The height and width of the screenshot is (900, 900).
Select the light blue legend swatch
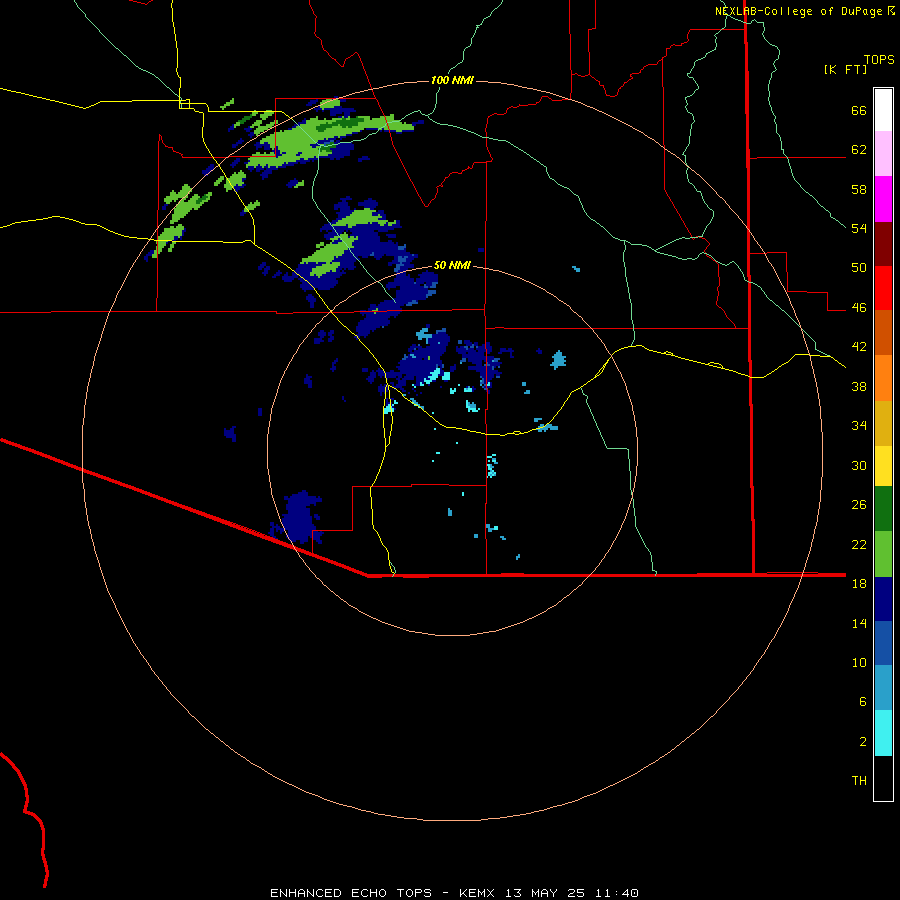(883, 688)
